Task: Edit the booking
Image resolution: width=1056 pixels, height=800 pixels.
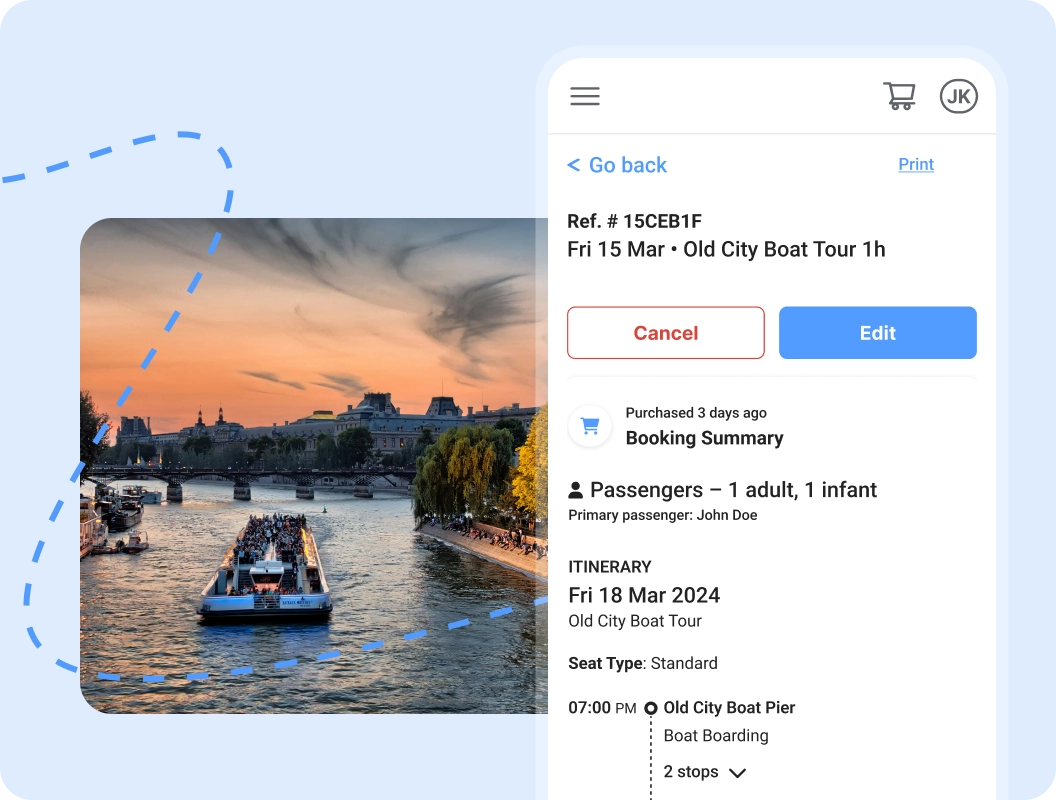Action: tap(878, 333)
